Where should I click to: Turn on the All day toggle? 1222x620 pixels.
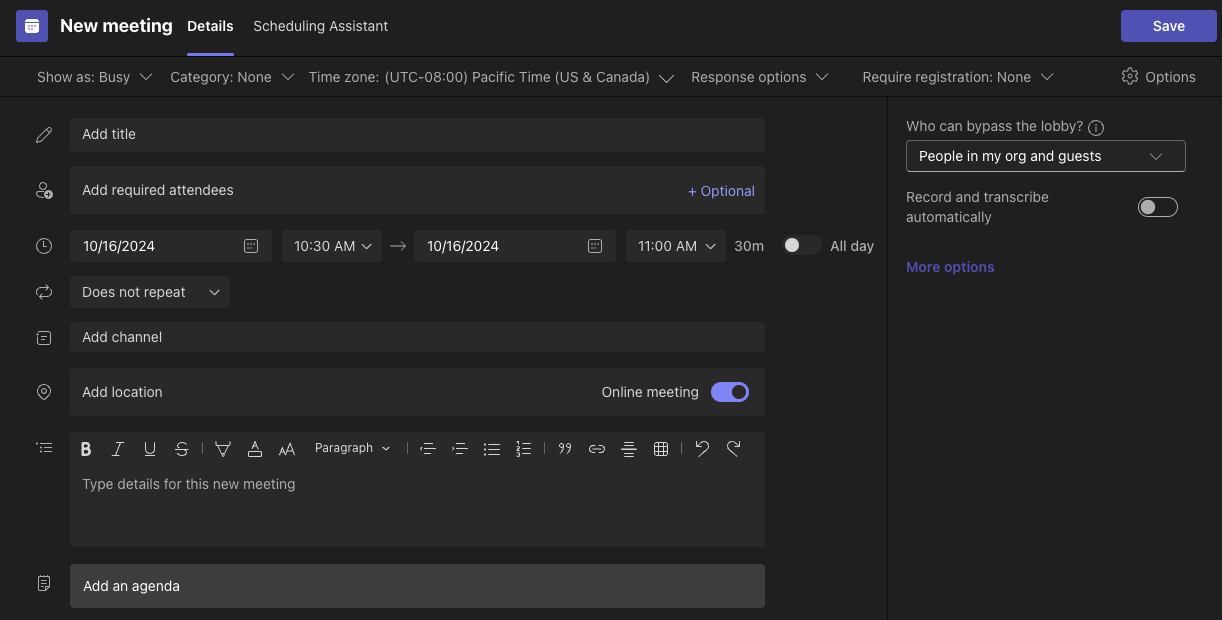pos(801,246)
